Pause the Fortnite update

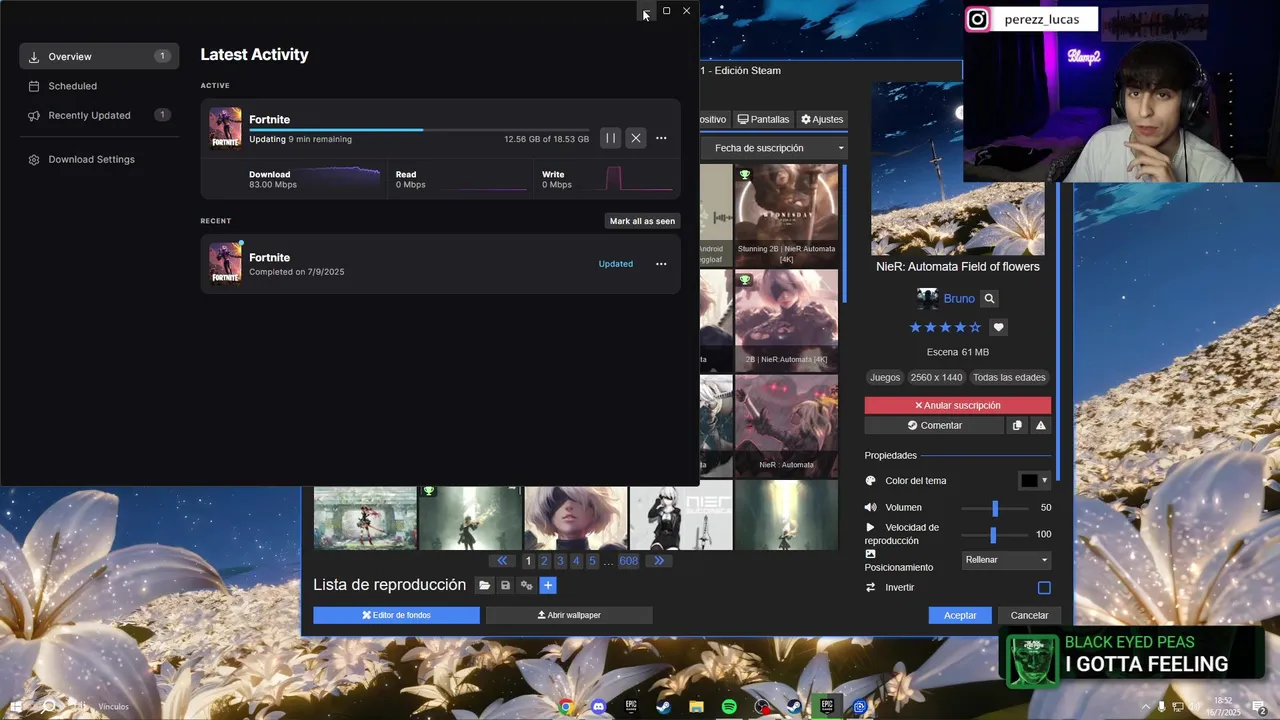(610, 138)
